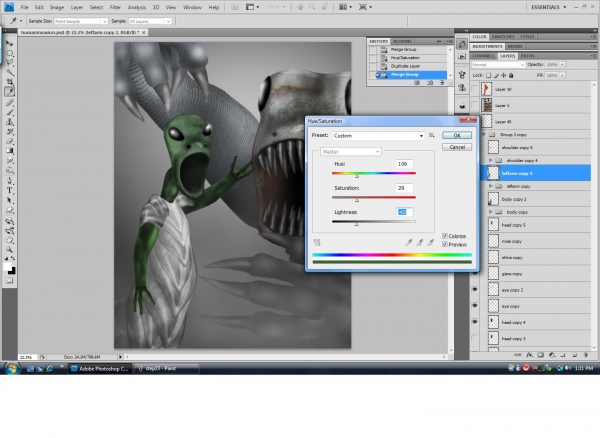
Task: Expand the shoulder copy 4 group
Action: 491,160
